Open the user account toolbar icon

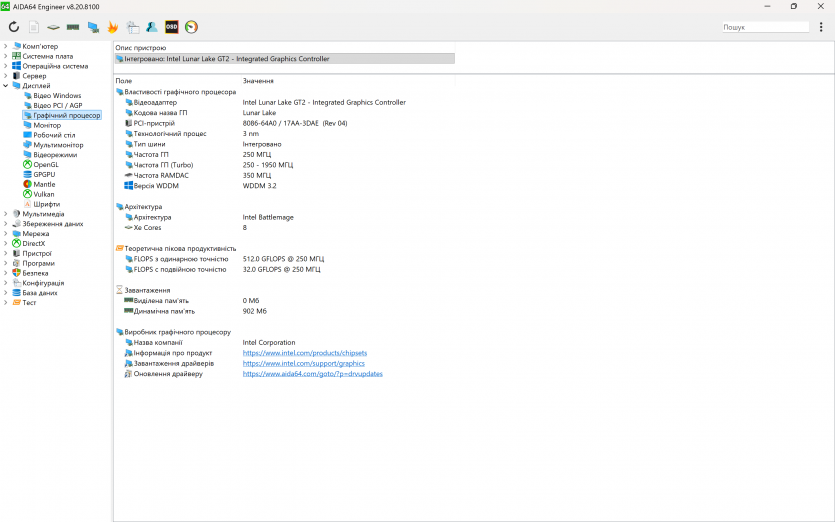click(x=151, y=27)
